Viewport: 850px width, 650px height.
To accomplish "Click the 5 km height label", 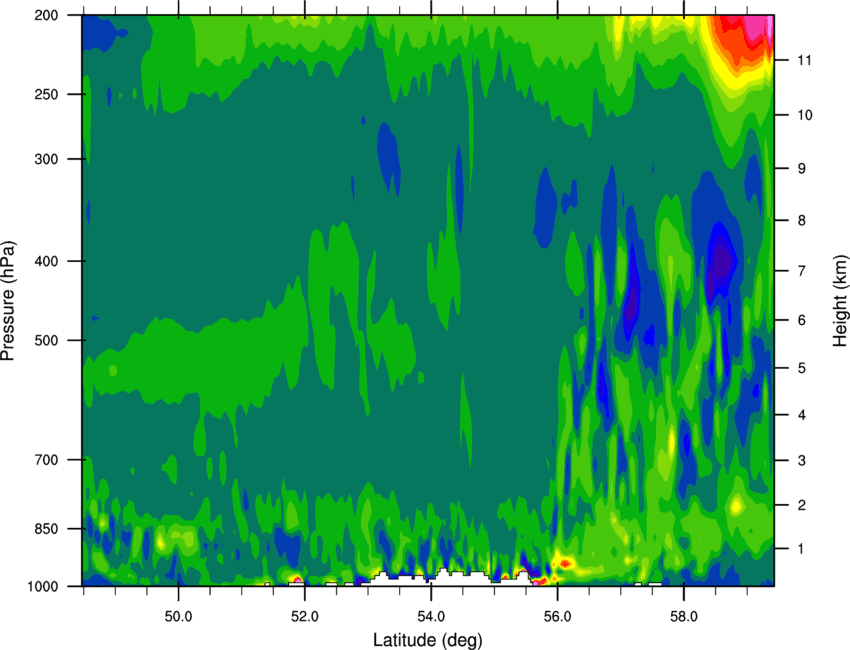I will [x=802, y=368].
